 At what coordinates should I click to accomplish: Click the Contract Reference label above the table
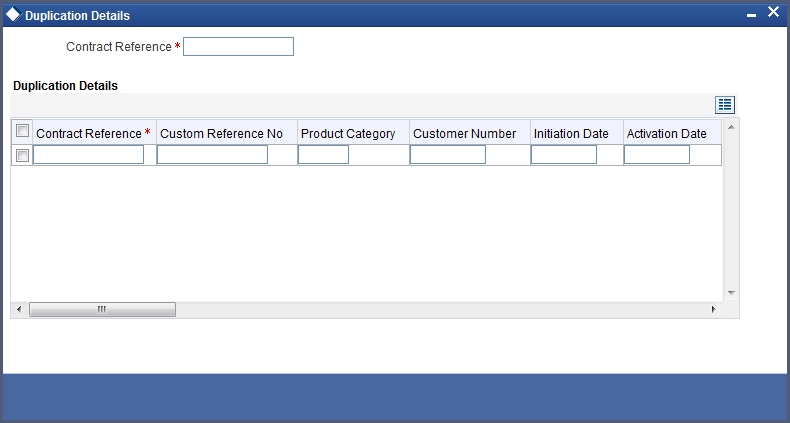(119, 47)
